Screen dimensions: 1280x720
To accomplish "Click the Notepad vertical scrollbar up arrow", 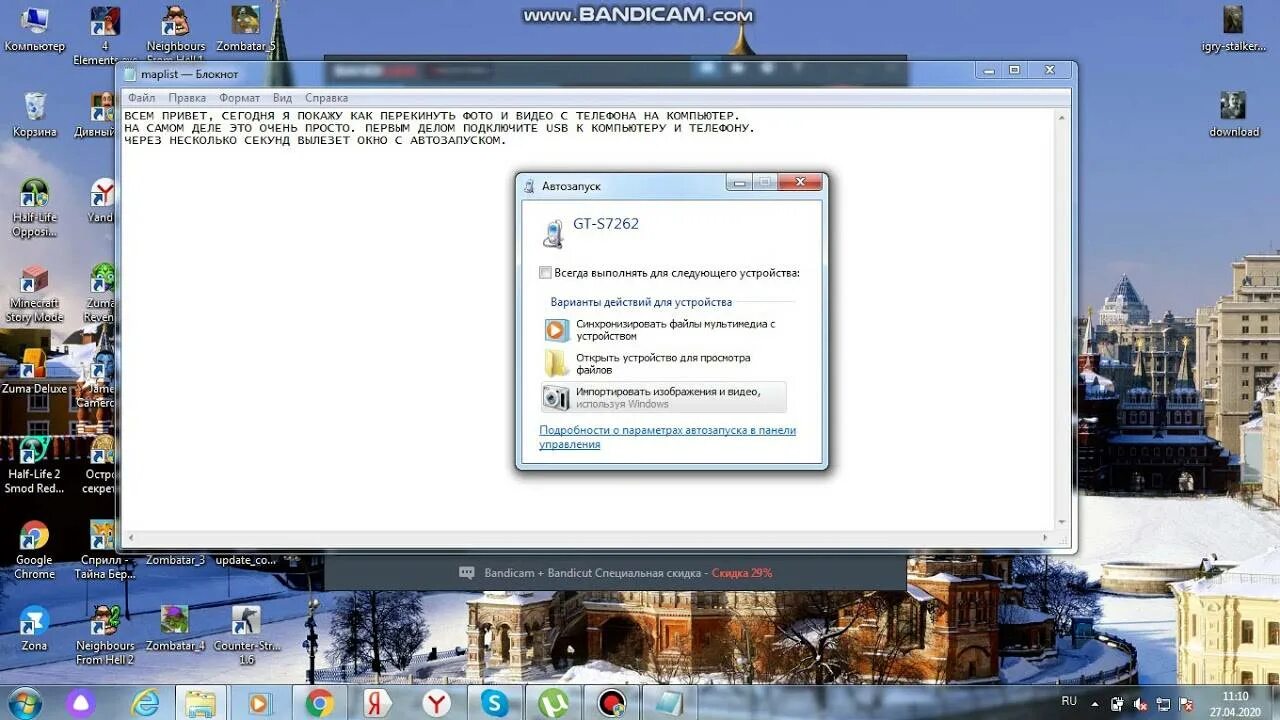I will click(x=1063, y=117).
